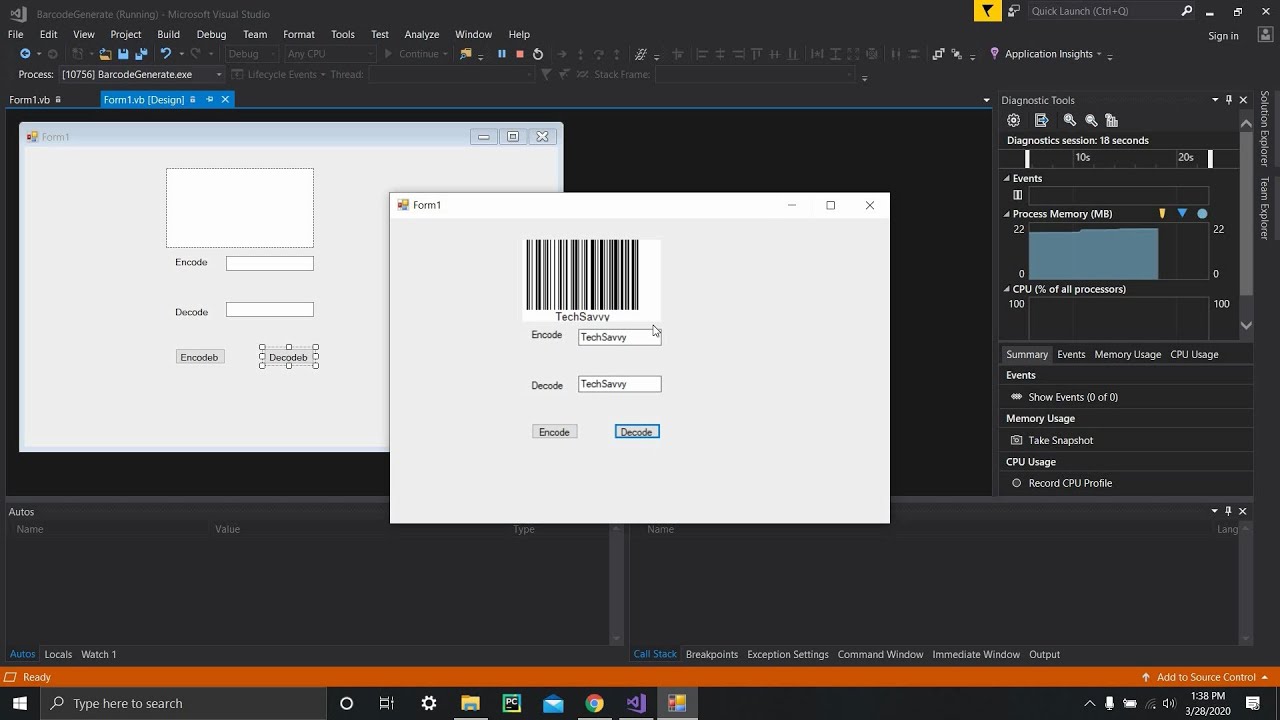Image resolution: width=1280 pixels, height=720 pixels.
Task: Open the Any CPU platform dropdown
Action: [330, 54]
